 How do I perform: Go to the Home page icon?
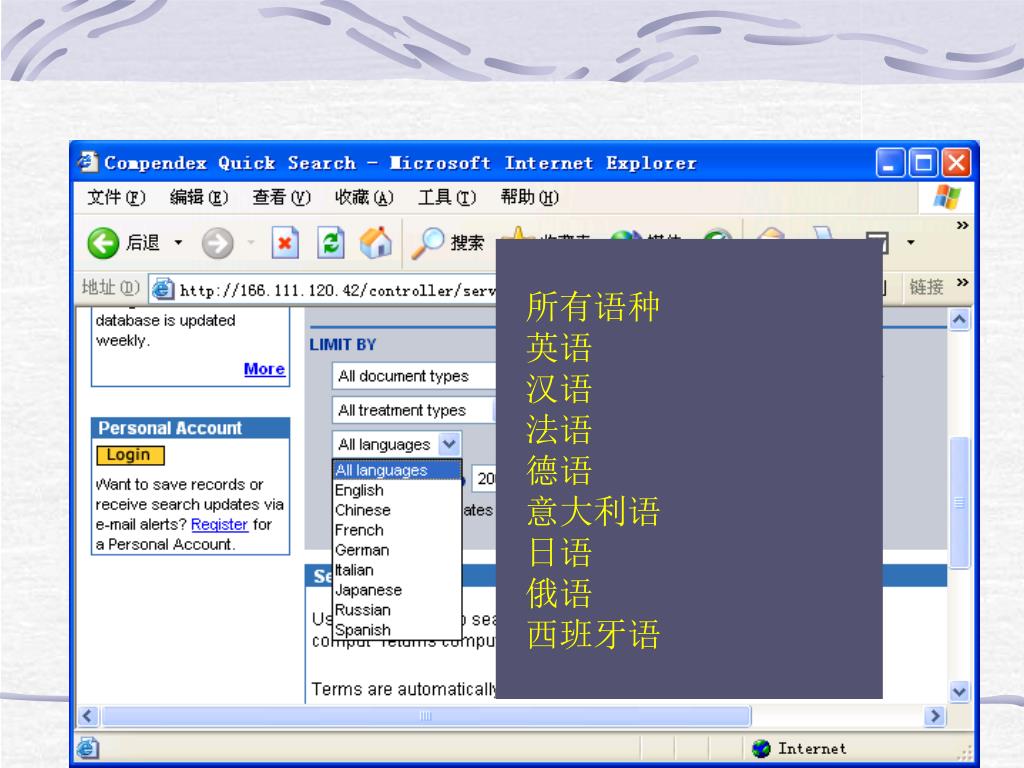click(x=376, y=242)
